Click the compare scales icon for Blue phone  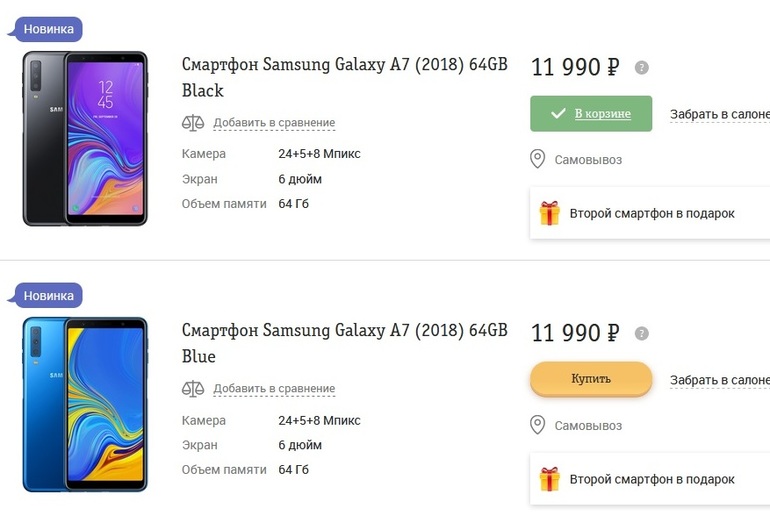192,388
